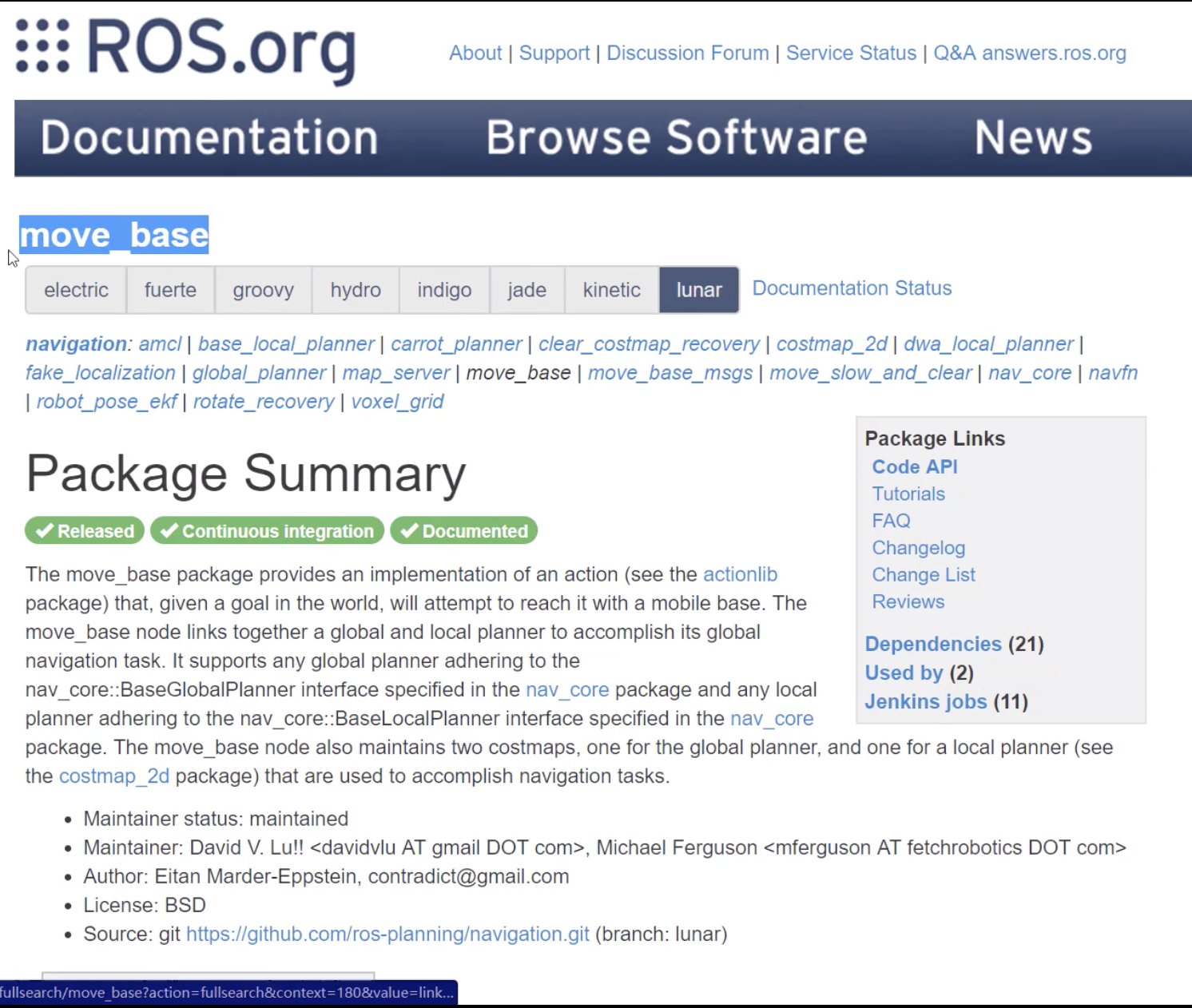Open the move_slow_and_clear link
The image size is (1192, 1008).
(871, 373)
